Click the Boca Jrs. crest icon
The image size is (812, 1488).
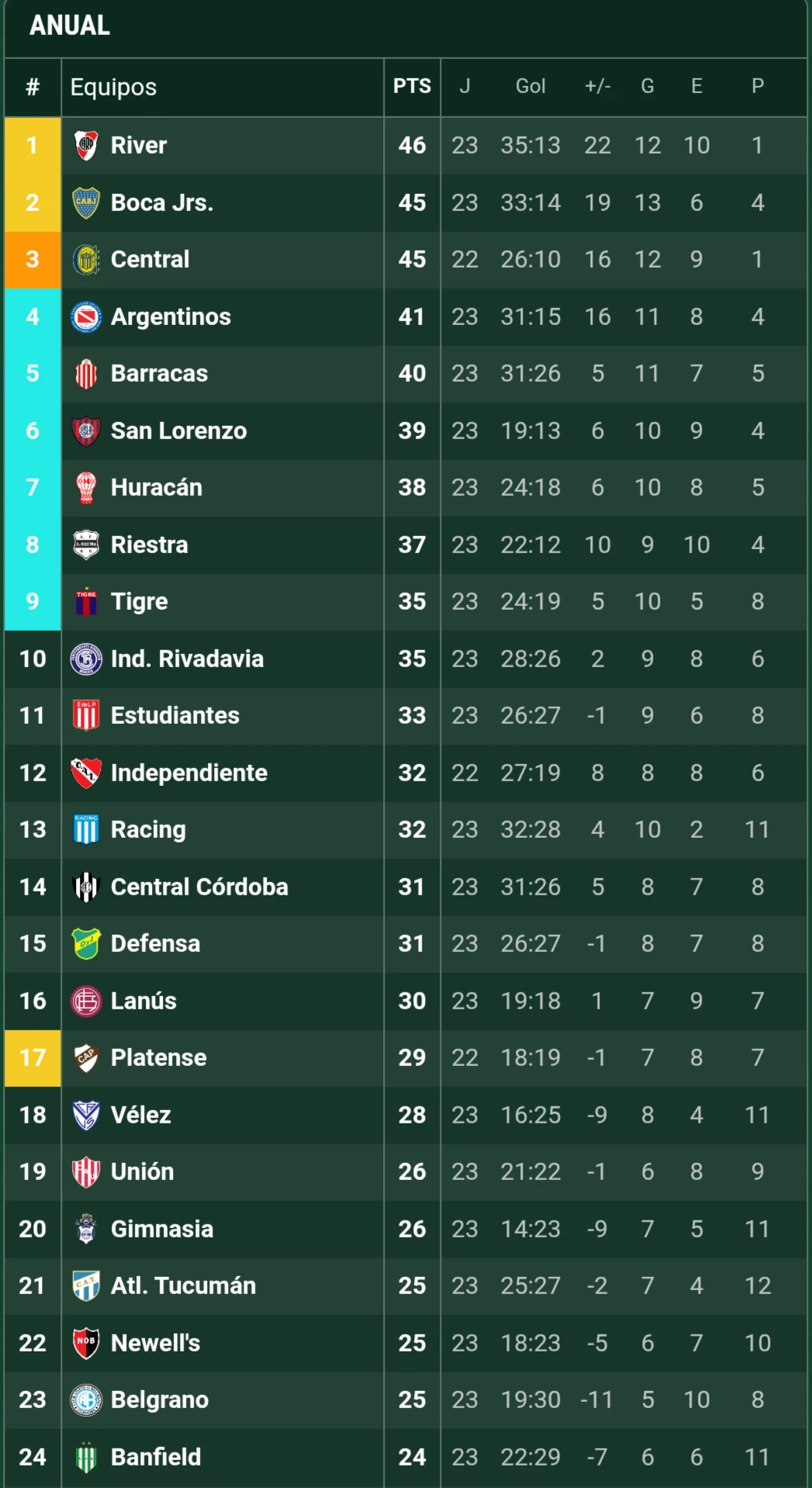tap(86, 202)
